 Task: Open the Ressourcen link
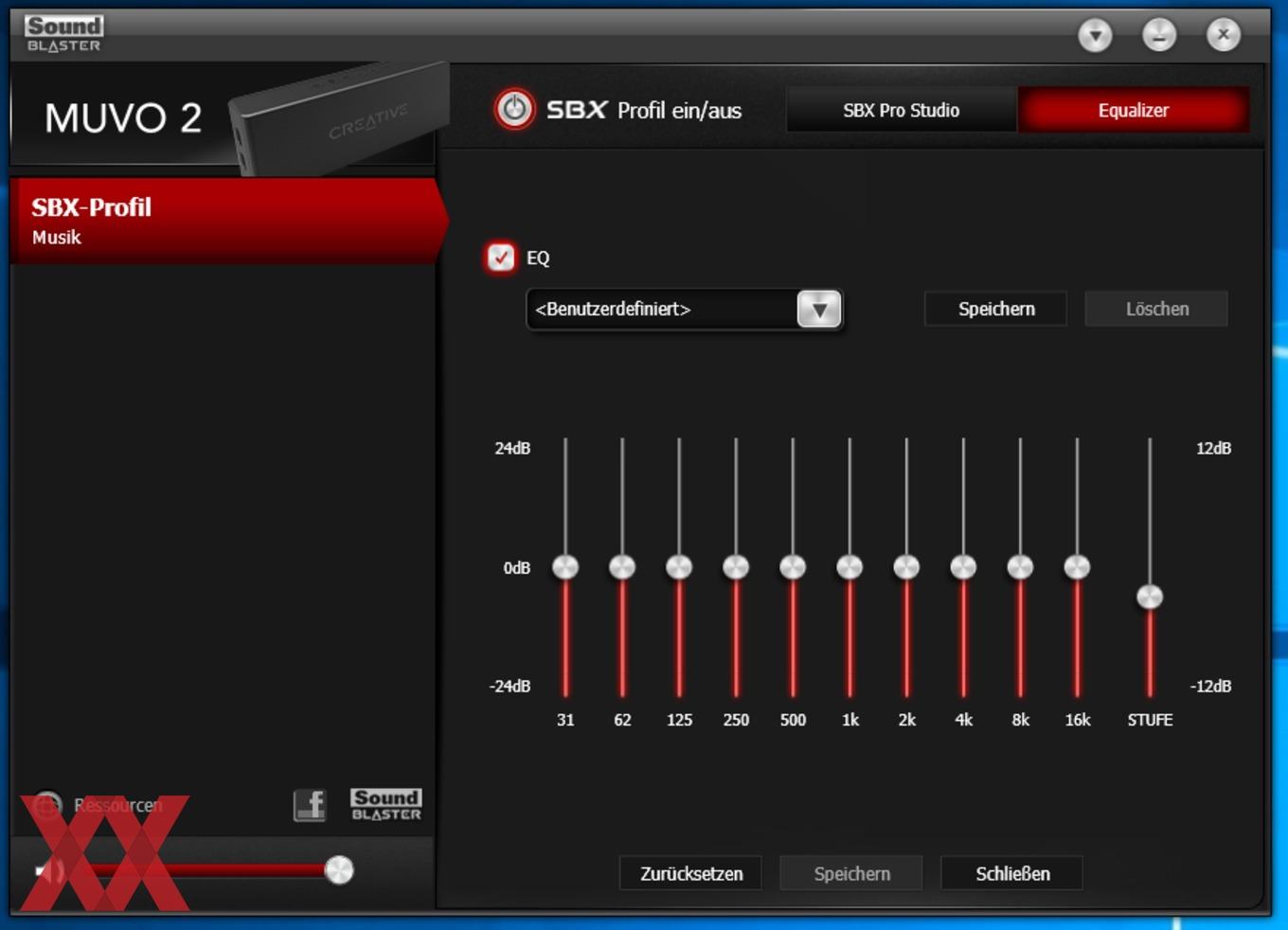(x=118, y=805)
